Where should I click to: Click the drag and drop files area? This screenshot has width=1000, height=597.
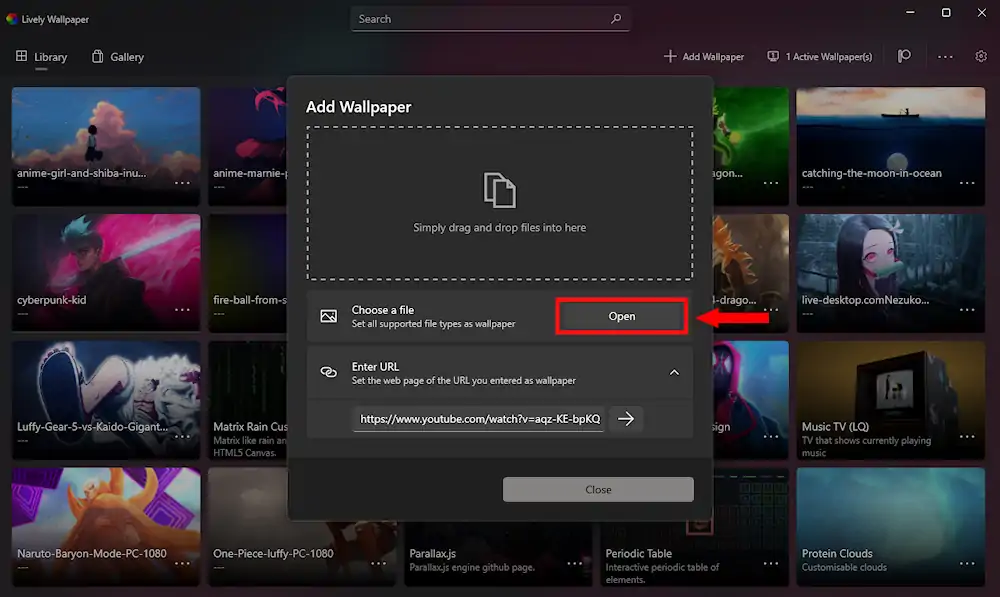(499, 203)
